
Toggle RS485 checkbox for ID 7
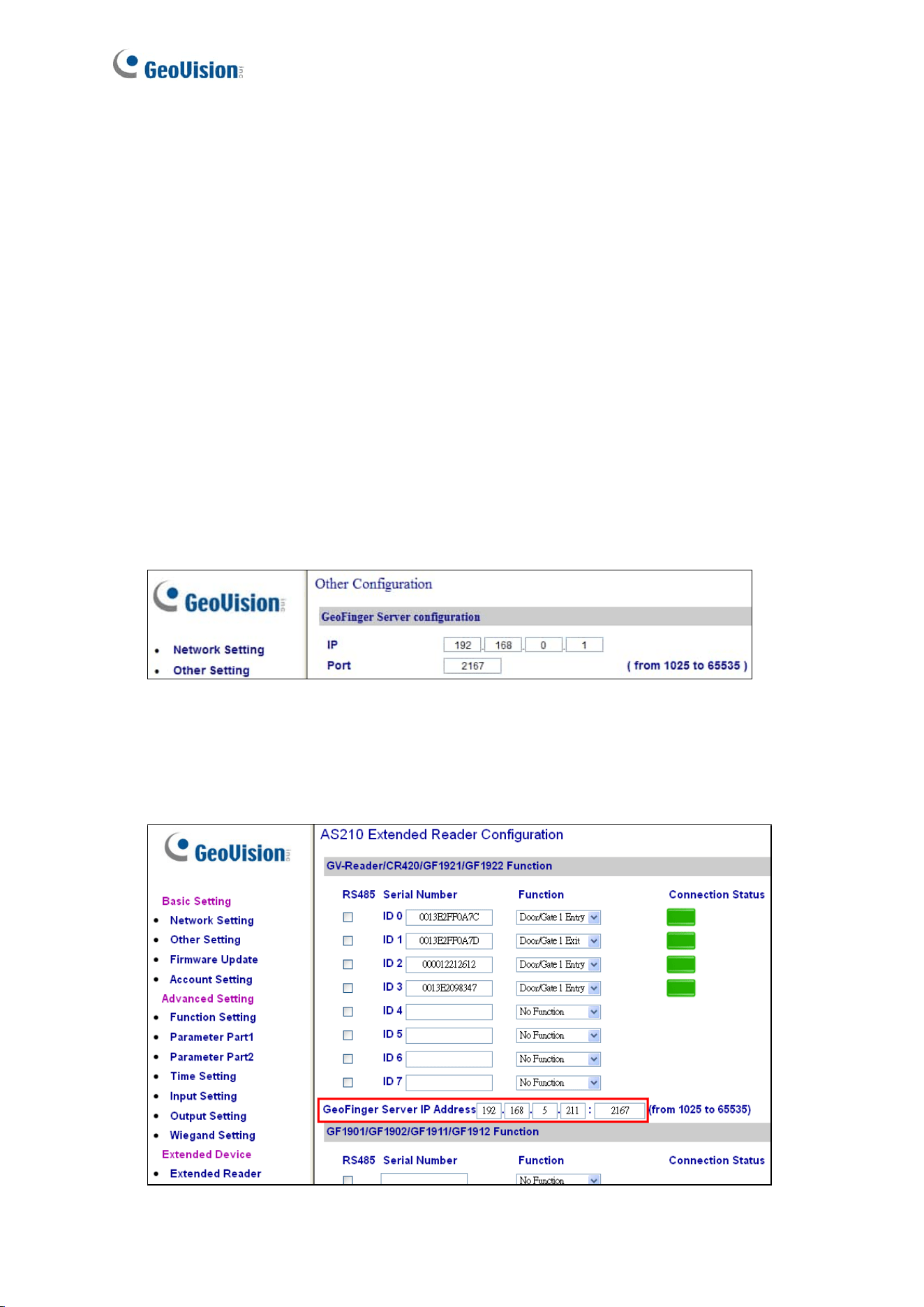pyautogui.click(x=348, y=1082)
